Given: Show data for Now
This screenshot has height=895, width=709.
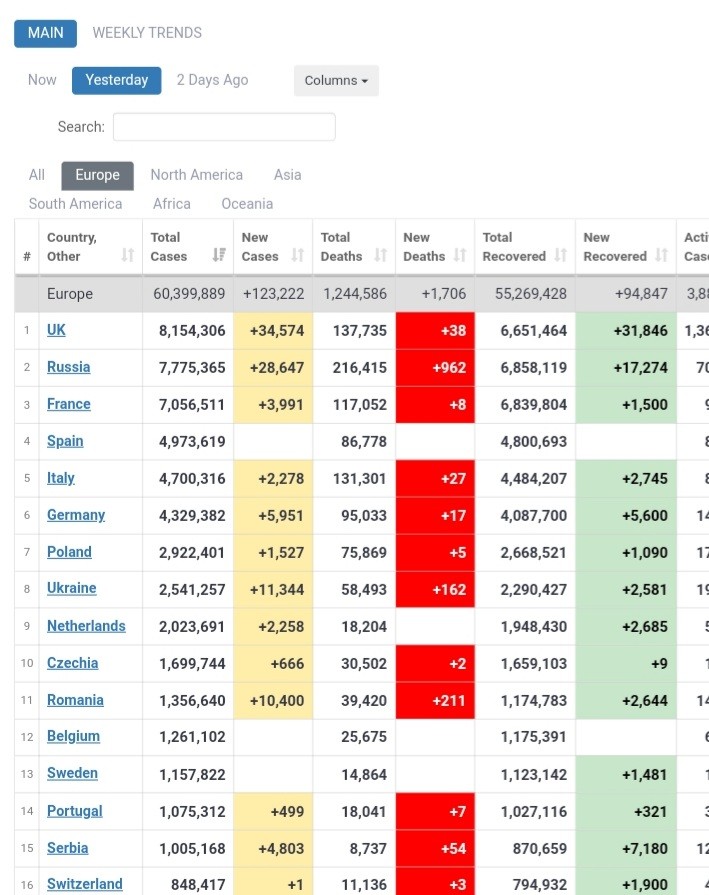Looking at the screenshot, I should (x=42, y=80).
